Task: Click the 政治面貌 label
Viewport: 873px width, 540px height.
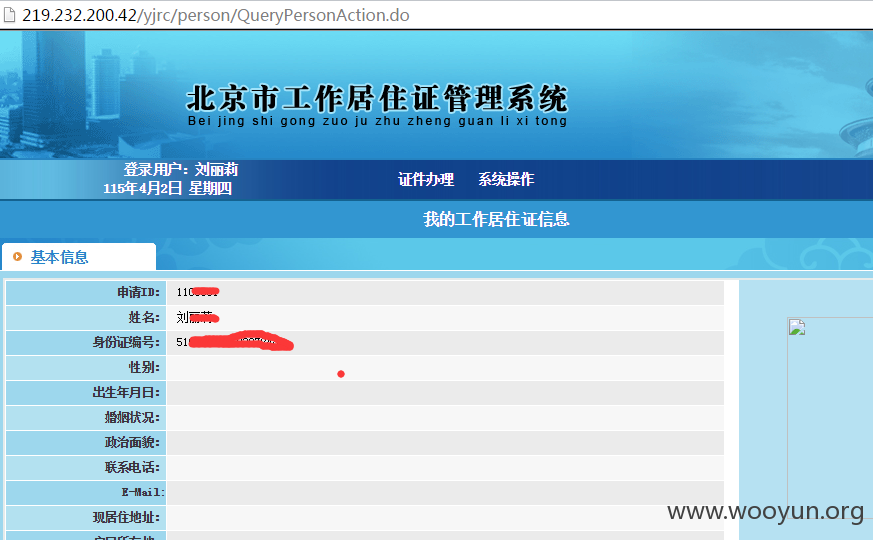Action: click(x=133, y=443)
